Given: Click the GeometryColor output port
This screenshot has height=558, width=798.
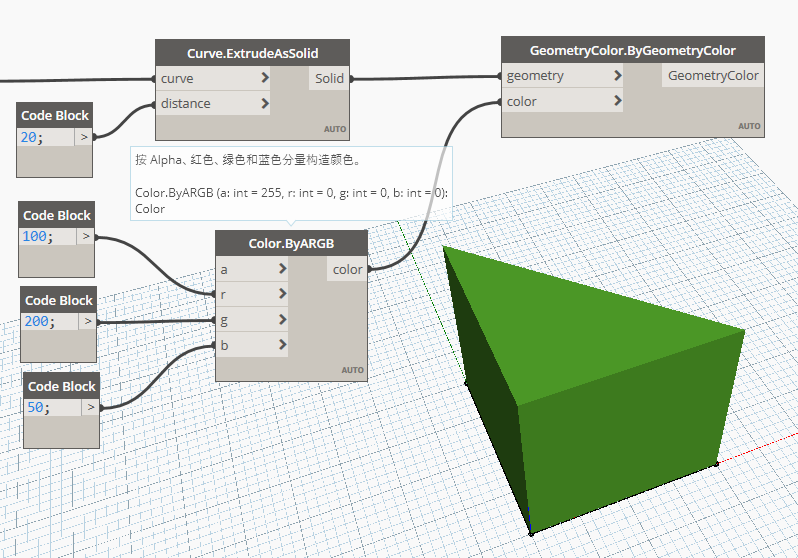Looking at the screenshot, I should [713, 75].
